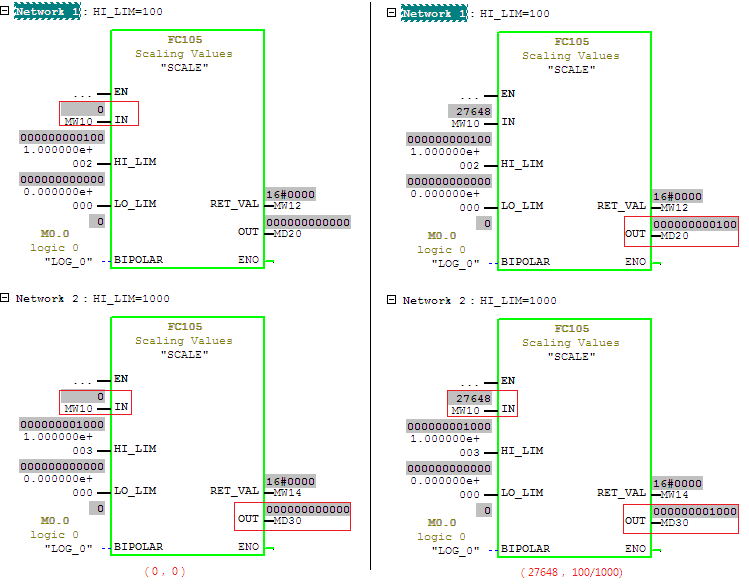Viewport: 749px width, 587px height.
Task: Click the MD30 output operand in left panel
Action: (x=288, y=520)
